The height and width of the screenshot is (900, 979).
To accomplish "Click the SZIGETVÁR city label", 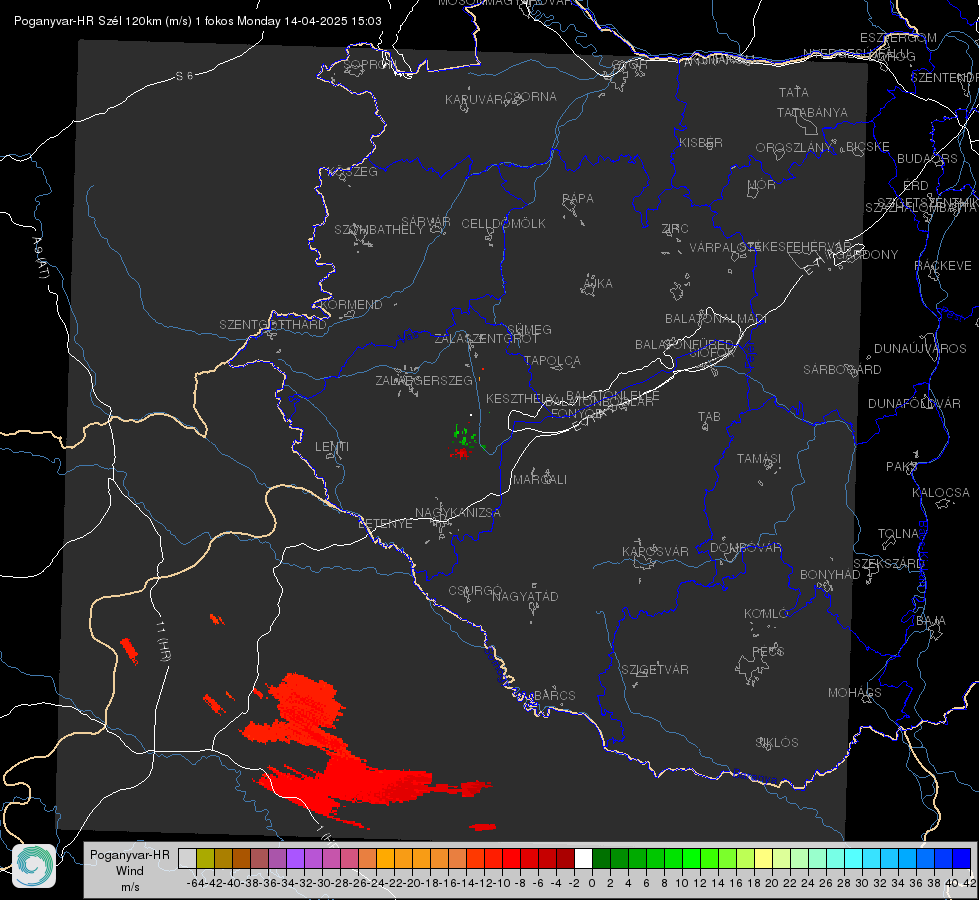I will click(x=655, y=670).
